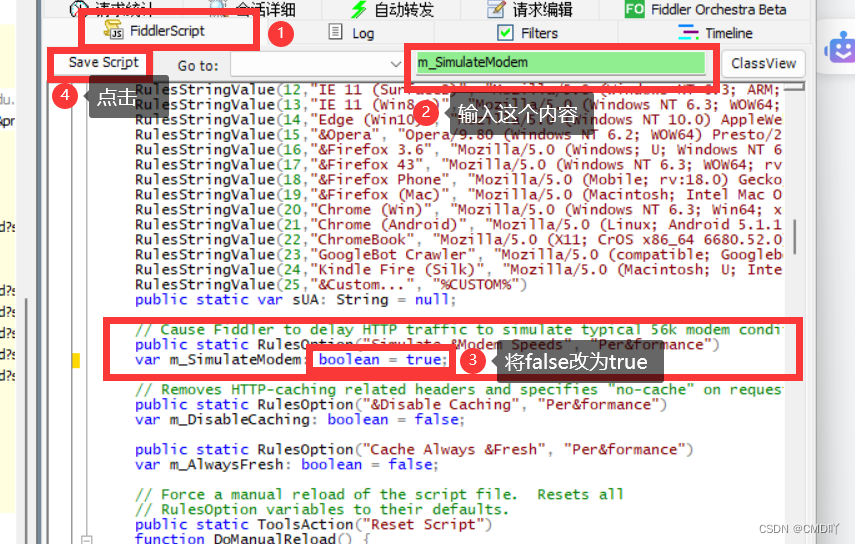Click the Timeline bars icon
This screenshot has width=855, height=544.
click(688, 32)
